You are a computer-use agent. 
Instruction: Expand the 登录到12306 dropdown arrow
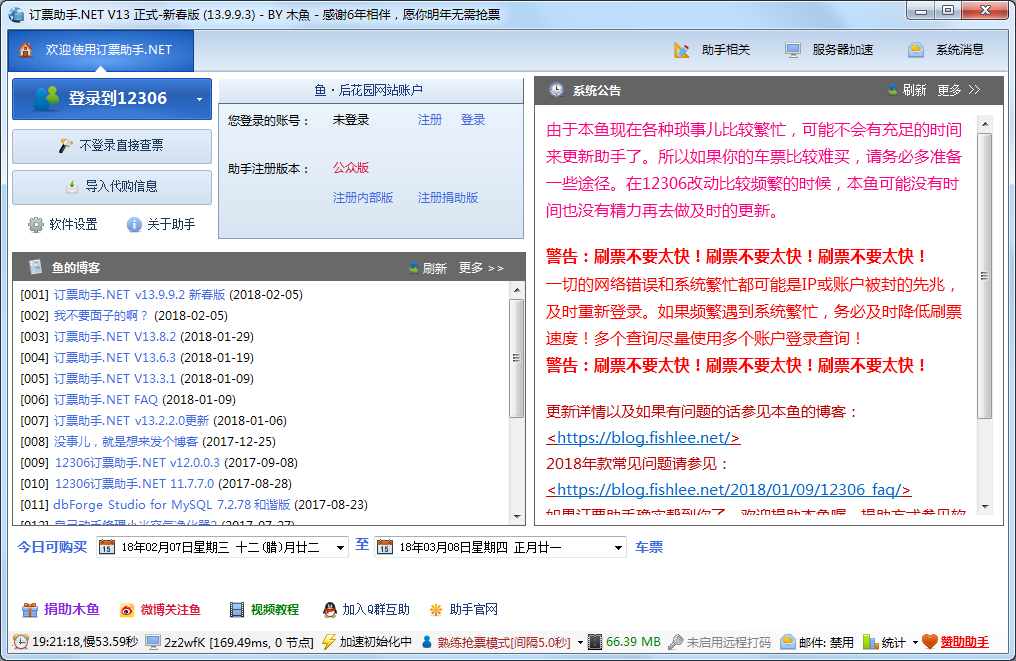coord(200,99)
